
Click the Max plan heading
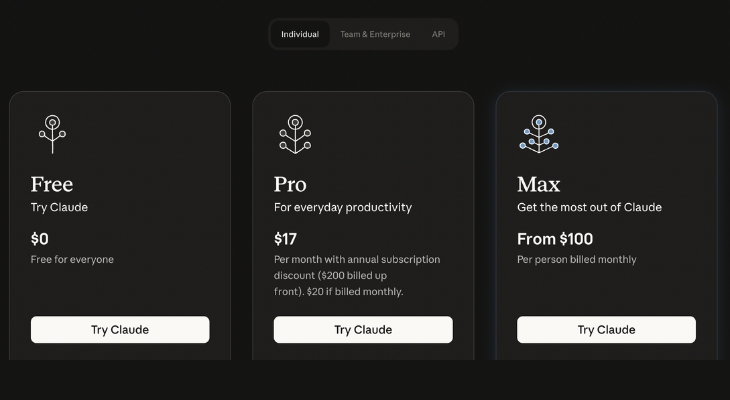[538, 184]
